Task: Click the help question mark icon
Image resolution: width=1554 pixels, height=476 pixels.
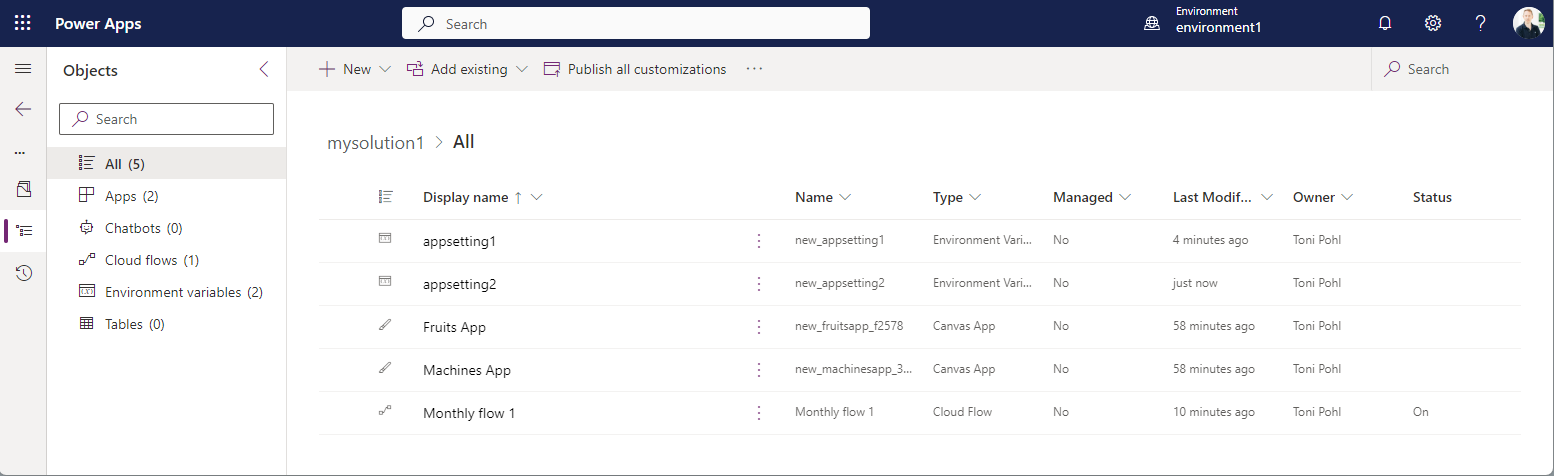Action: tap(1481, 23)
